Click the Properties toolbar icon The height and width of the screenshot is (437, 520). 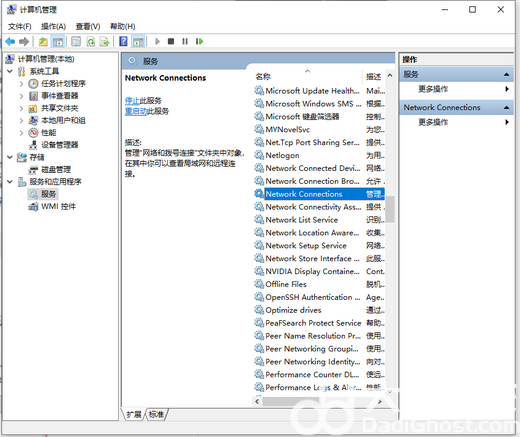click(x=76, y=42)
